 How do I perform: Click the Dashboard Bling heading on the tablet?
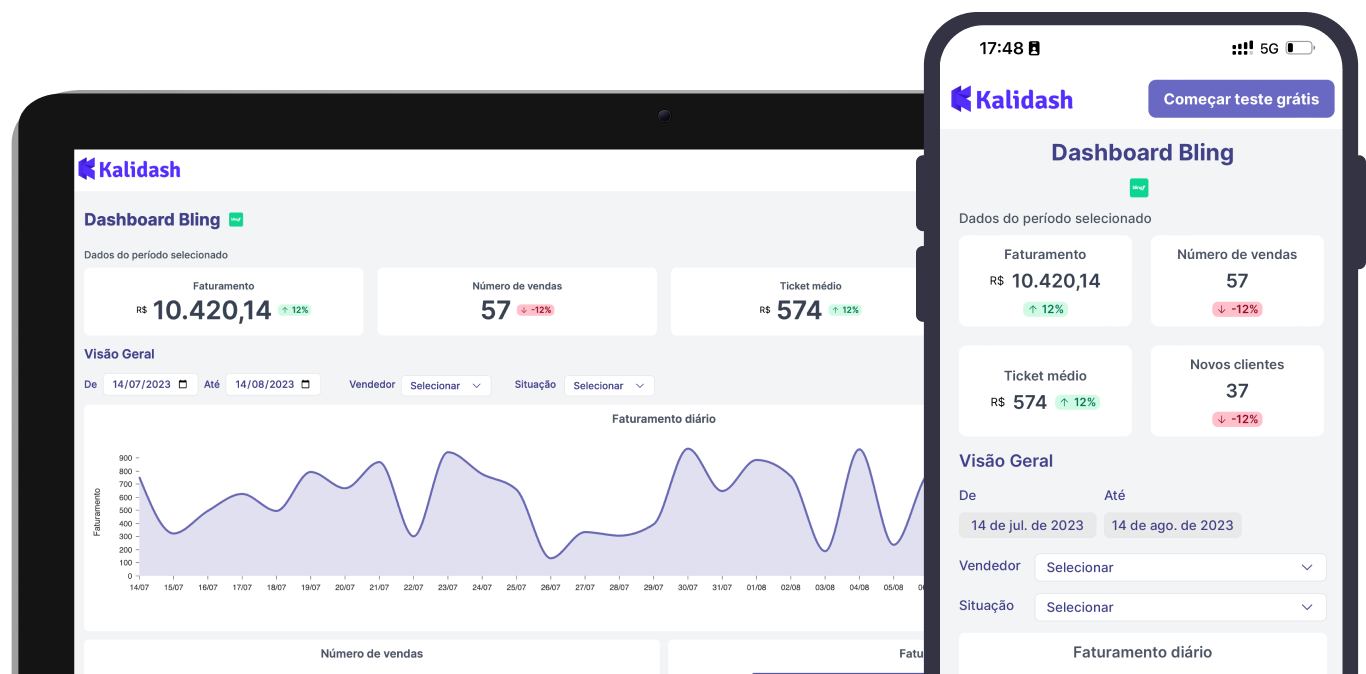pyautogui.click(x=152, y=220)
